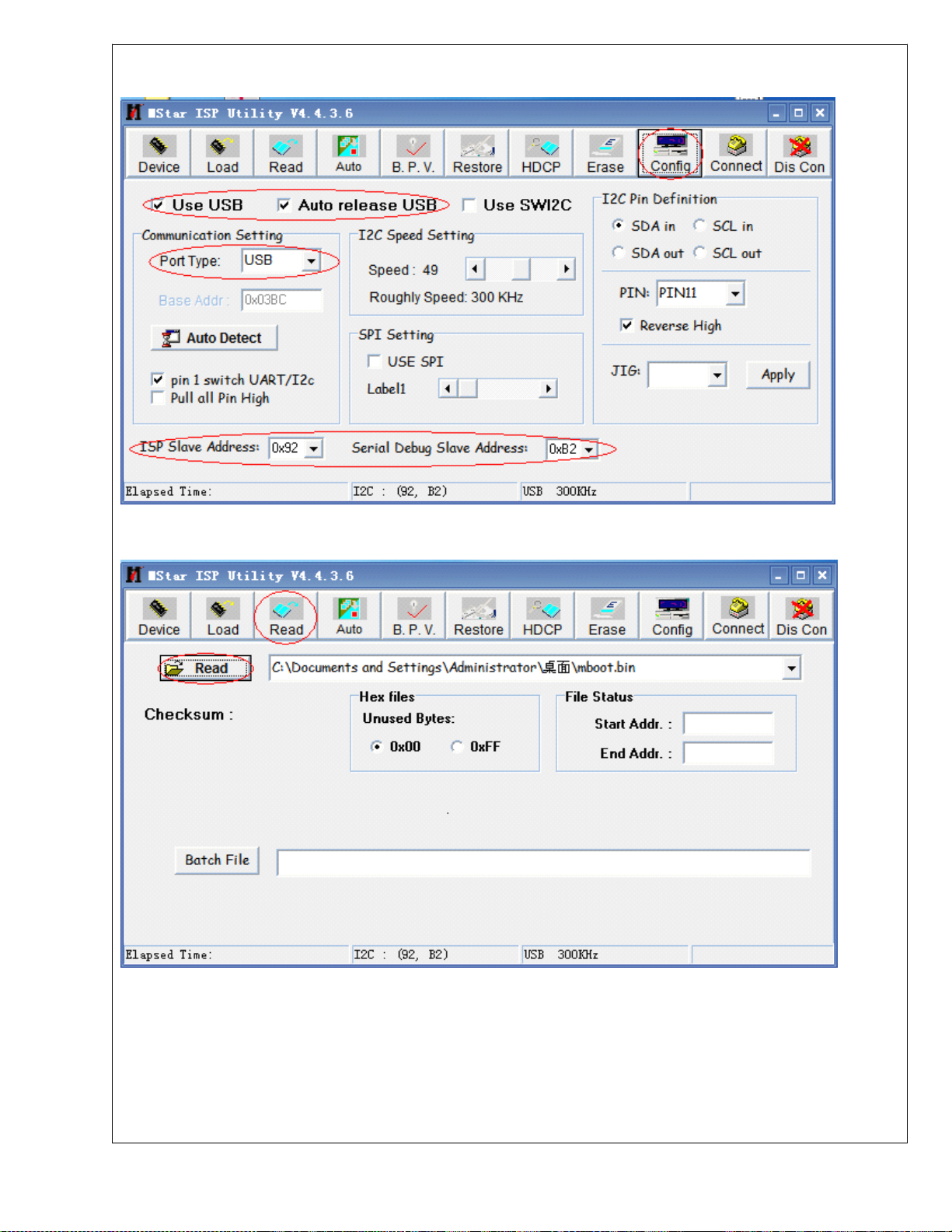Click the Label1 SPI slider right arrow
Screen dimensions: 952x1232
549,389
